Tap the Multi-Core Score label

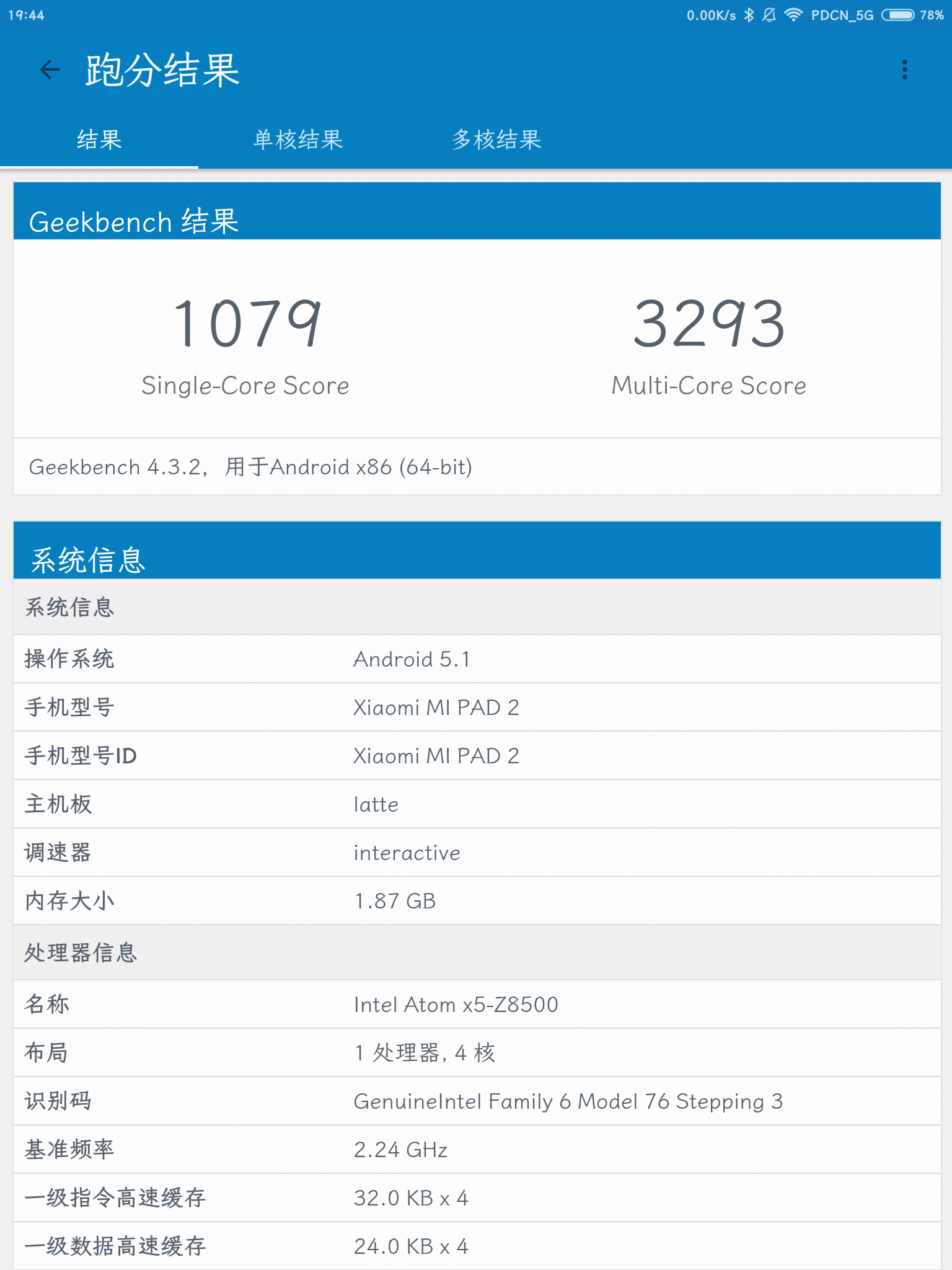[709, 386]
